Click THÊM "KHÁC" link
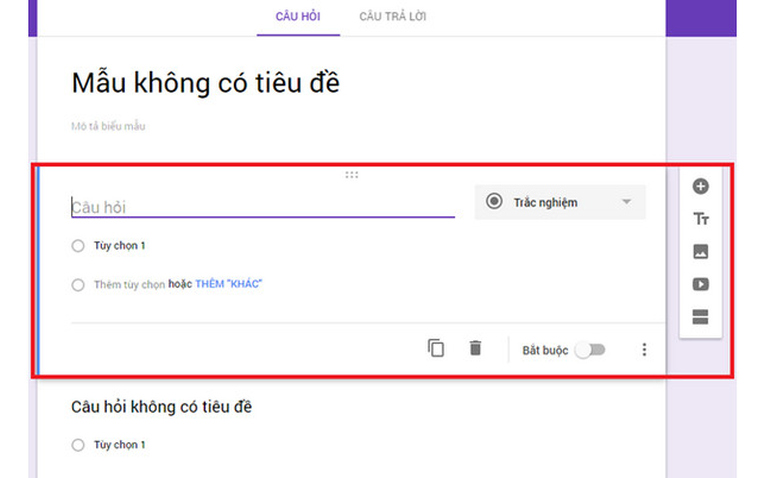 [x=228, y=284]
